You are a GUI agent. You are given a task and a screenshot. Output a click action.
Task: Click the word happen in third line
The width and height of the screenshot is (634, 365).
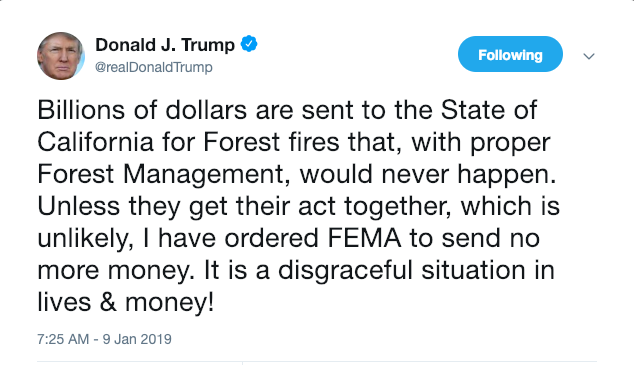tap(503, 175)
